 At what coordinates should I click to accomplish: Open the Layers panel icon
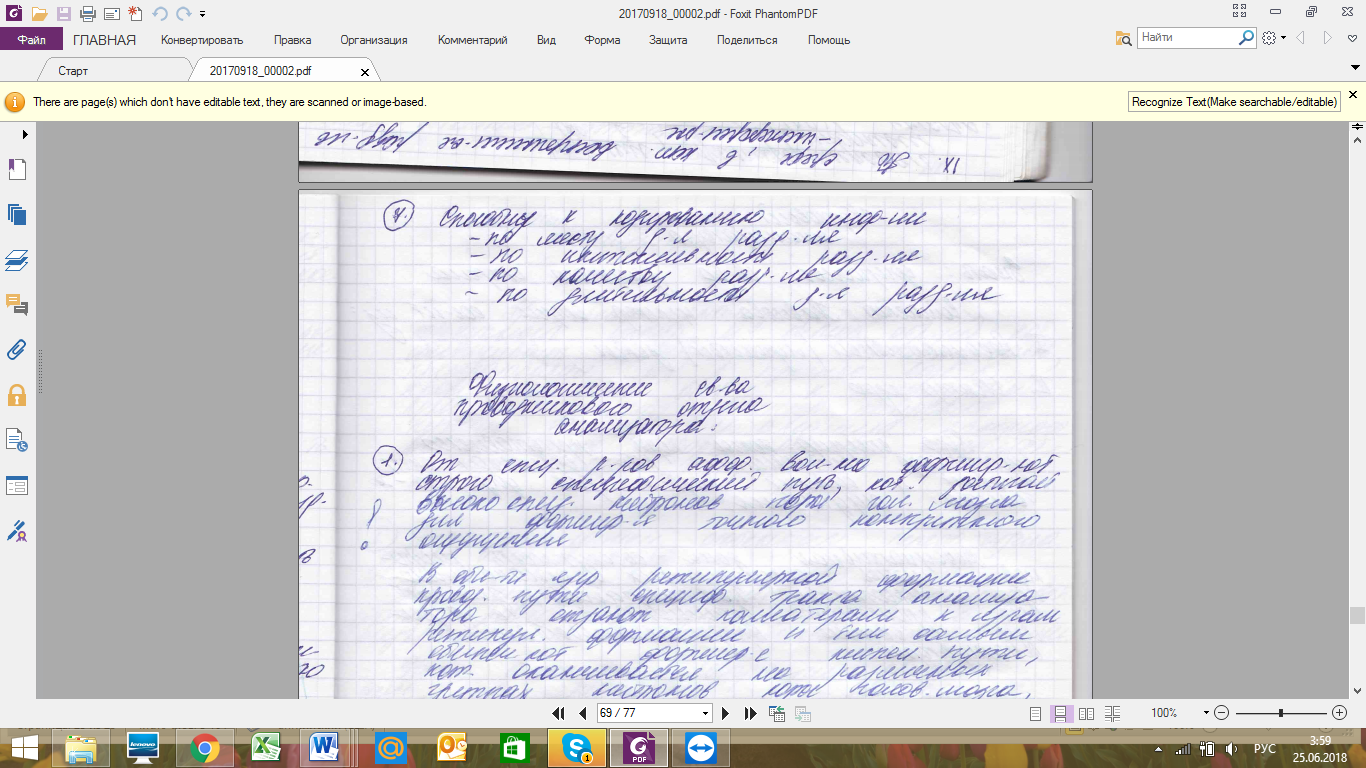[x=17, y=260]
